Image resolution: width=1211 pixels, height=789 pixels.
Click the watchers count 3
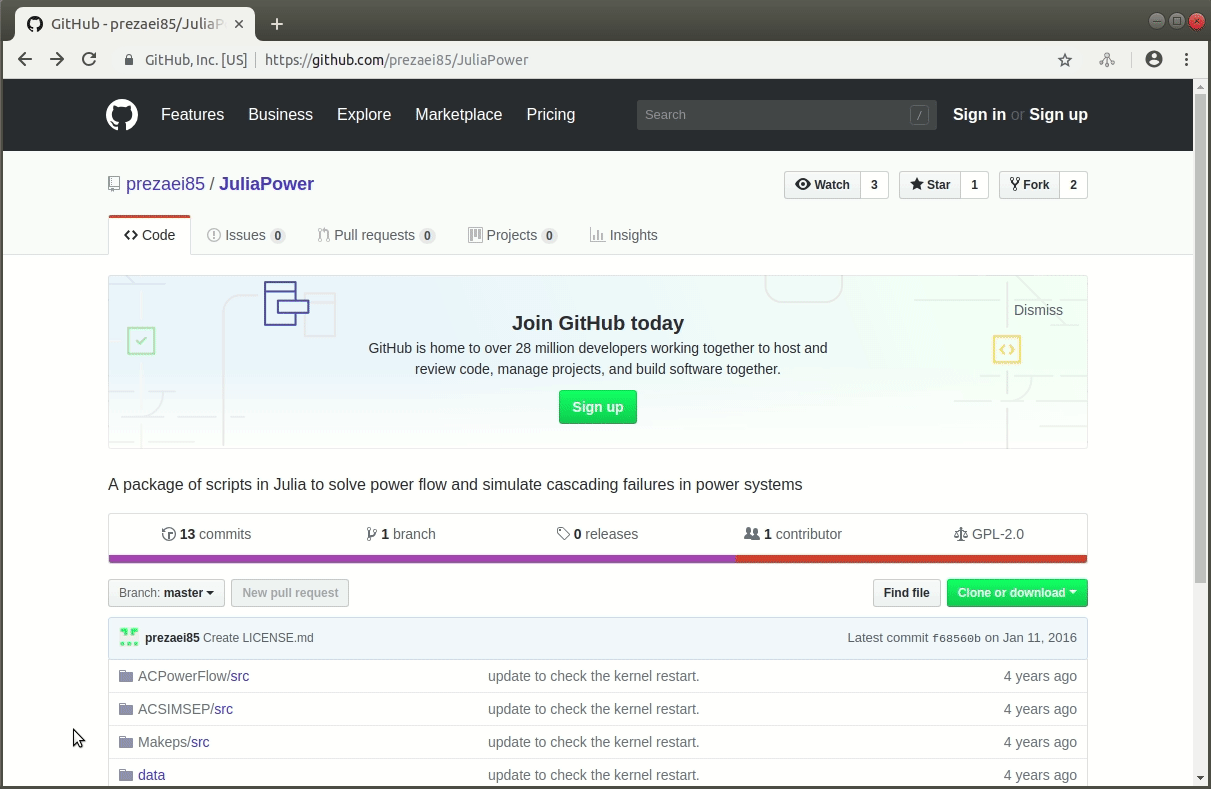pyautogui.click(x=874, y=185)
